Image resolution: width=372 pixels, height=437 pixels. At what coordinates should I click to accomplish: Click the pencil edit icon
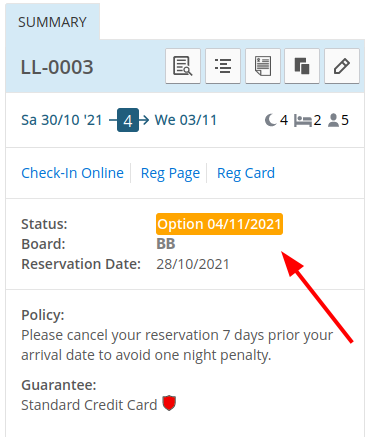pyautogui.click(x=342, y=66)
